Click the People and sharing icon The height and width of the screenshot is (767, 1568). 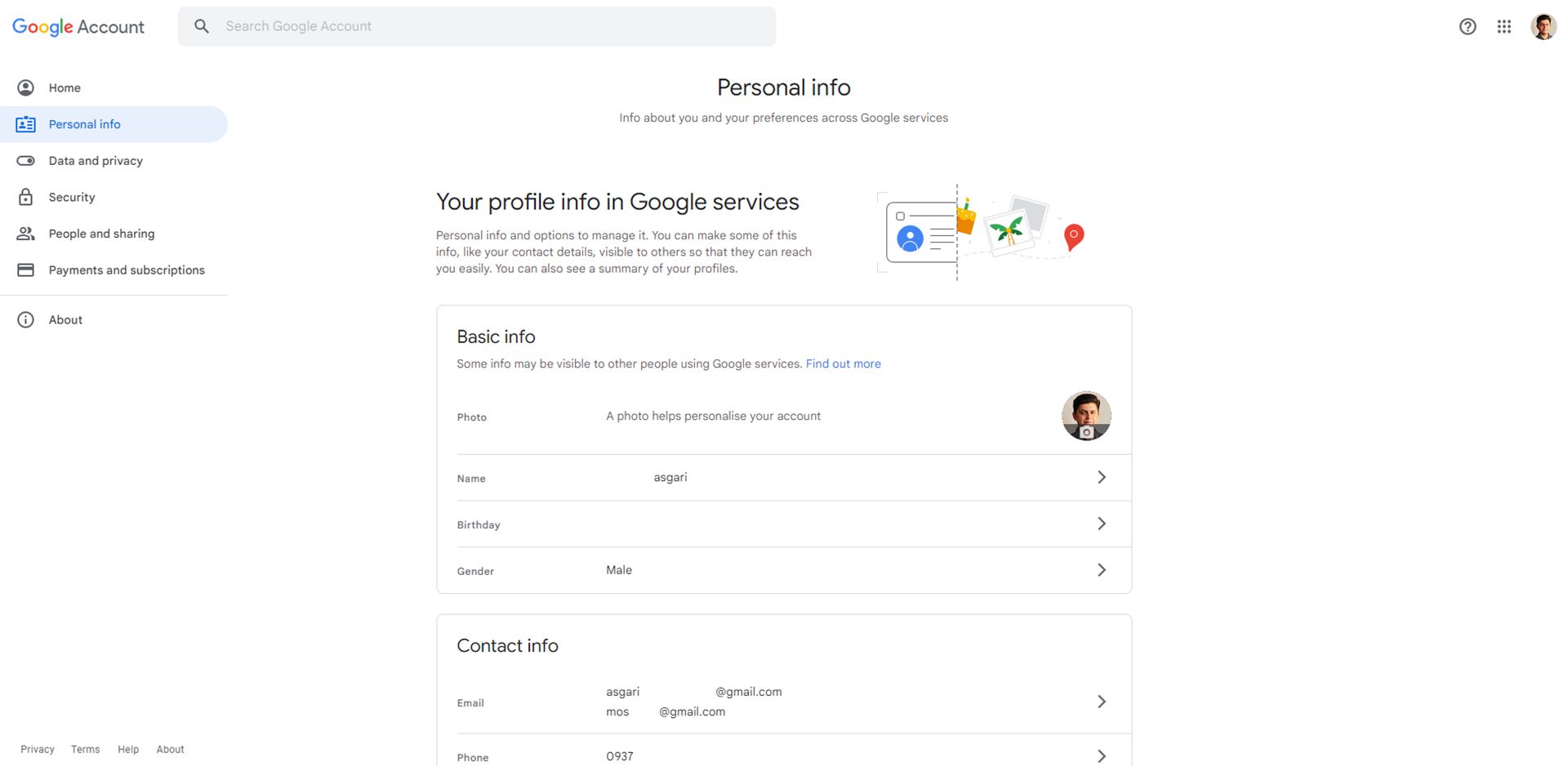click(26, 234)
